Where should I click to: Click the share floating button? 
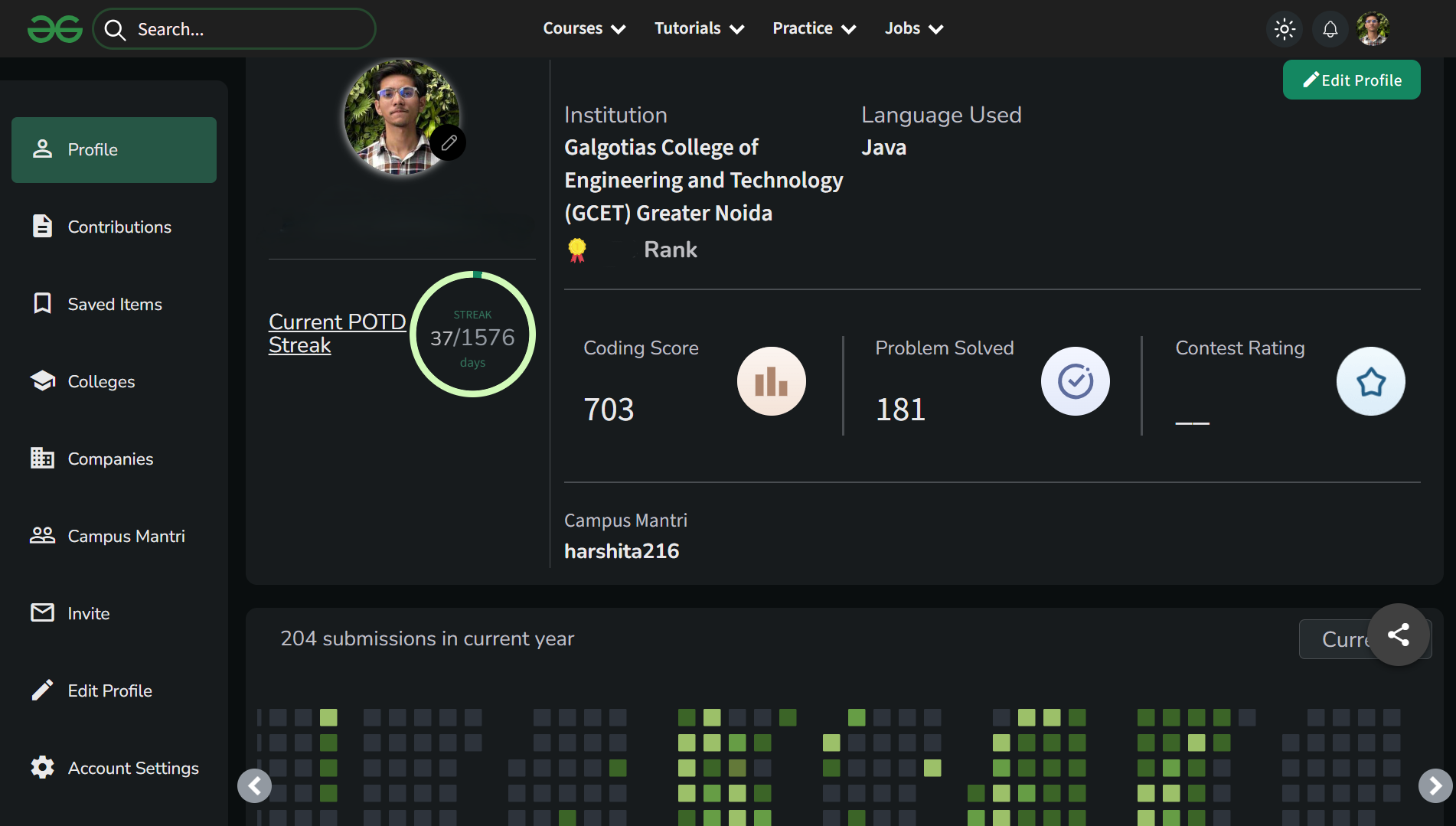[x=1398, y=635]
